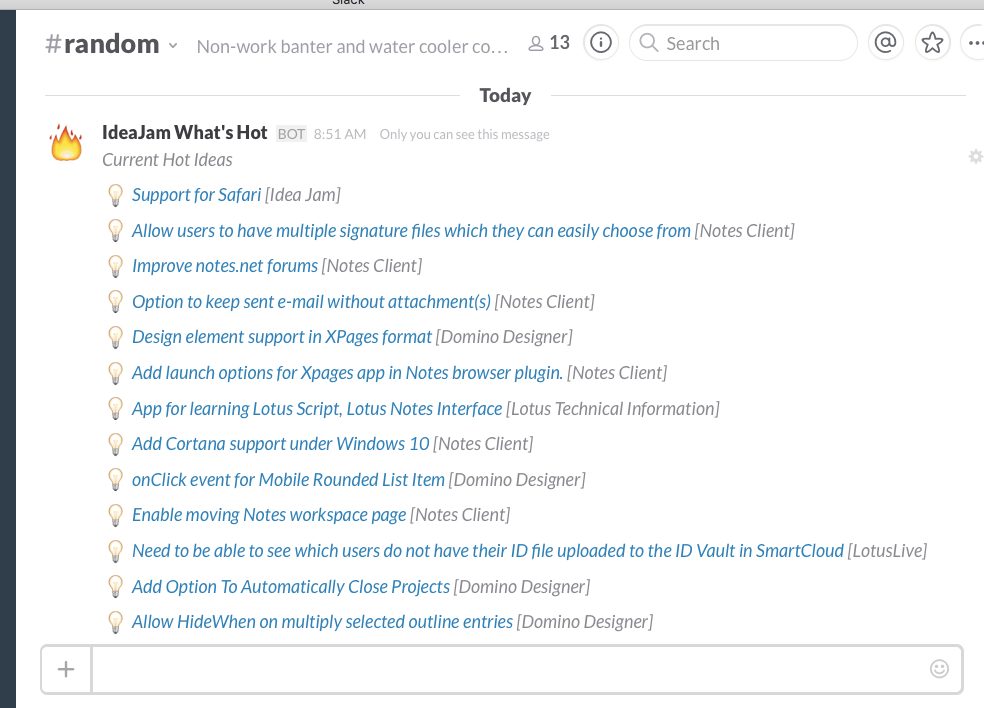View channel members count icon
Viewport: 984px width, 708px height.
point(549,43)
